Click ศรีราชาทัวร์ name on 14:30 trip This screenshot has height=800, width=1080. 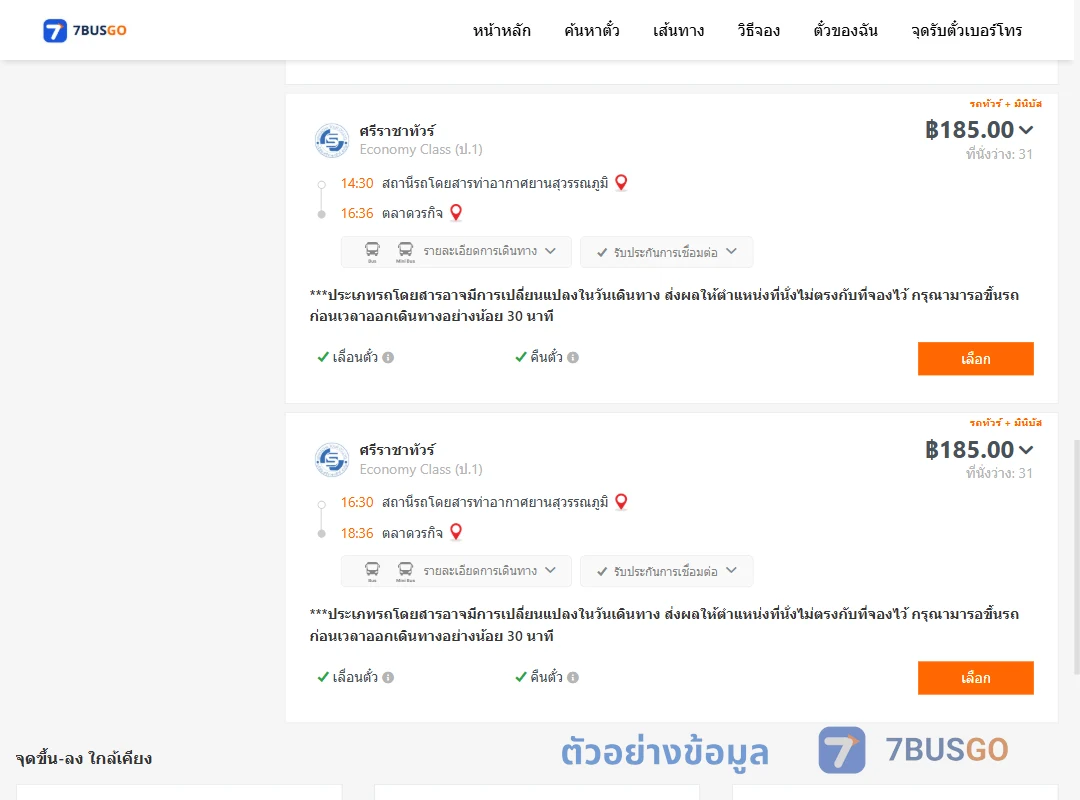click(x=397, y=130)
